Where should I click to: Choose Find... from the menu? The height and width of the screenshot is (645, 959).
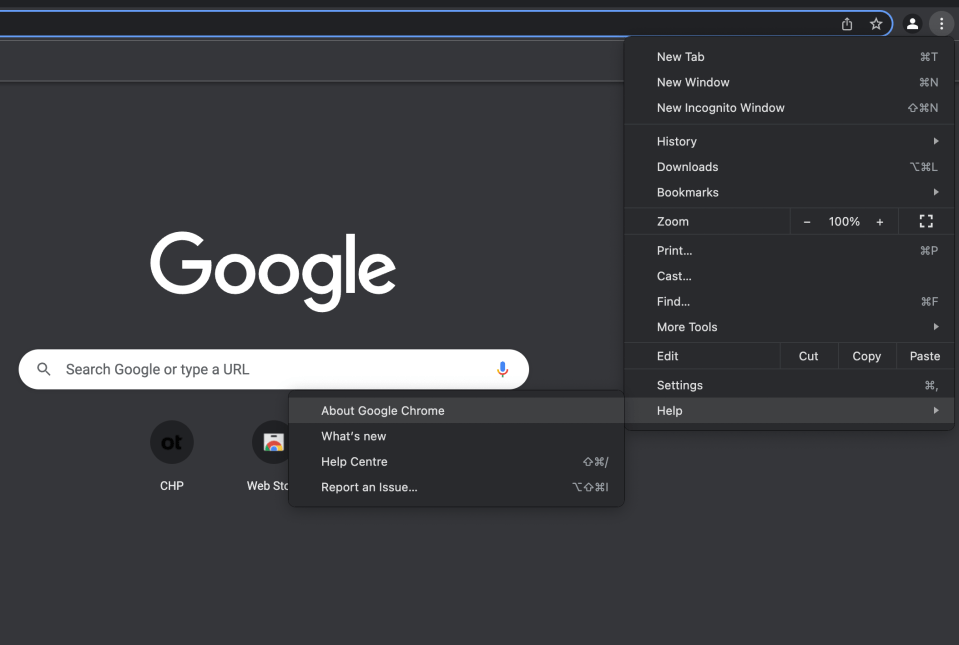coord(789,301)
